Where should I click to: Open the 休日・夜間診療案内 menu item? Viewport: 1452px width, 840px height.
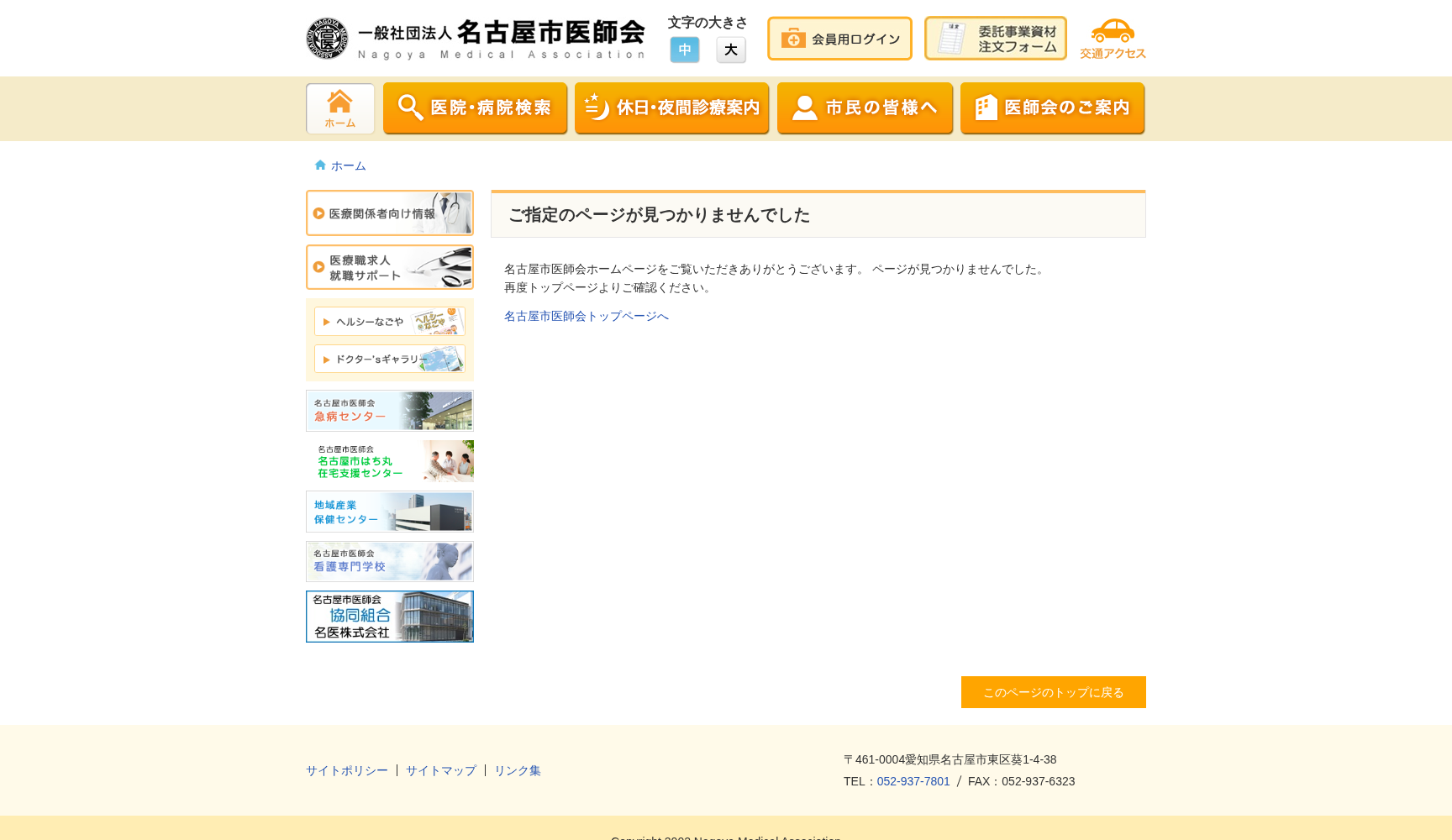pyautogui.click(x=671, y=108)
